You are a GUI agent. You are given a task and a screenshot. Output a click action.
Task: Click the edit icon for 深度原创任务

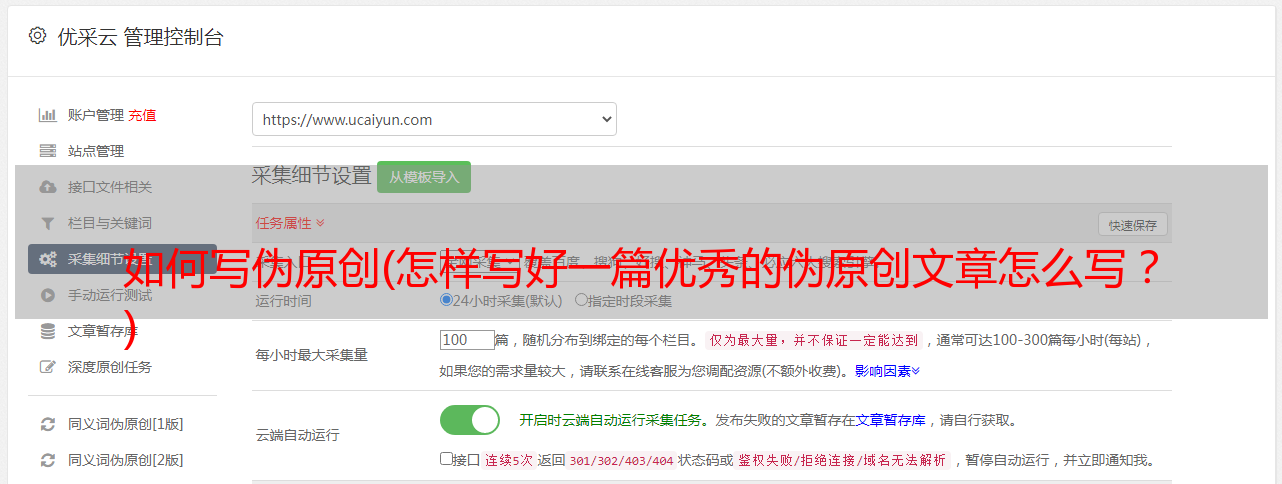[x=47, y=367]
